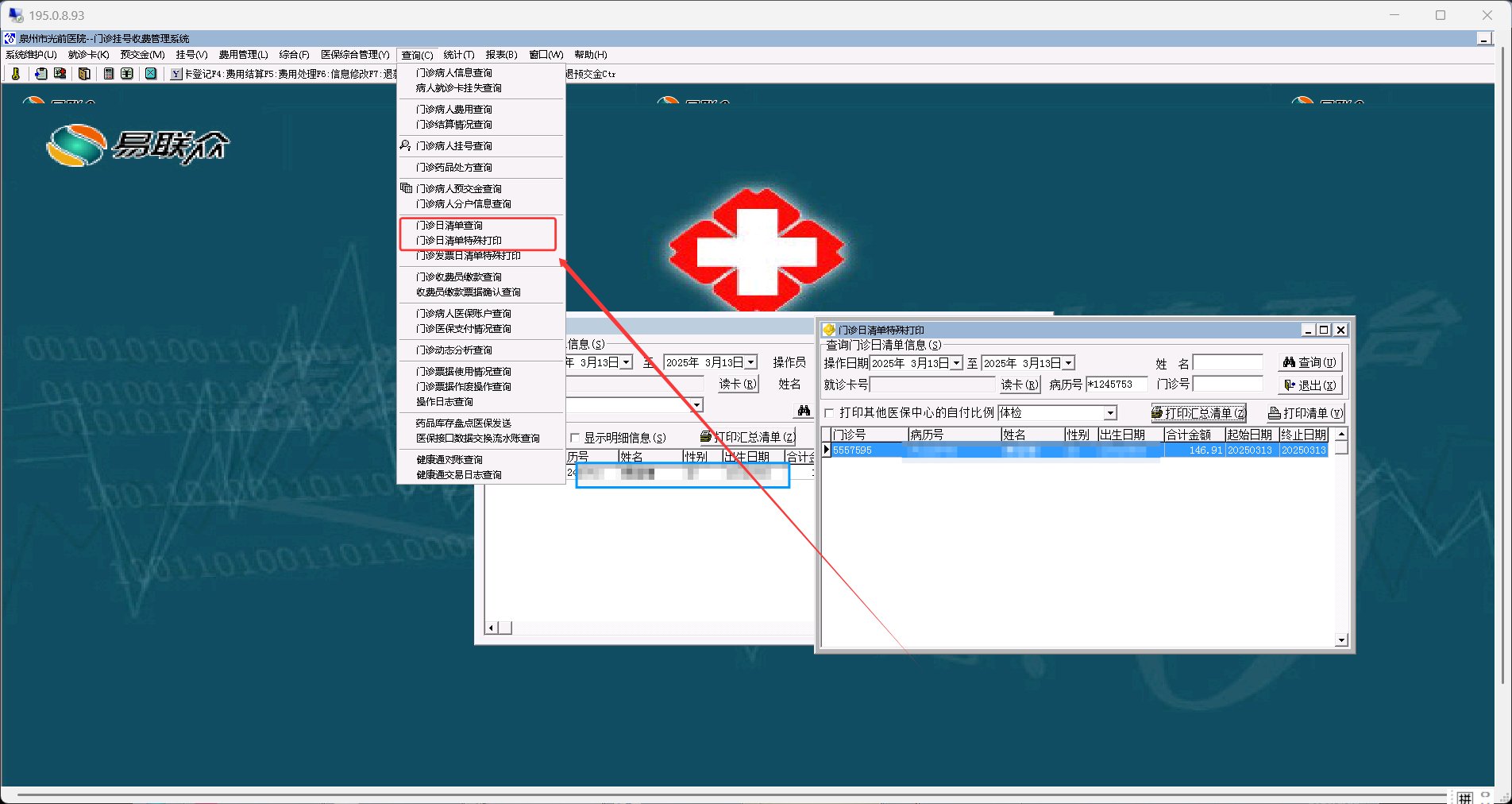
Task: Click the Y button icon in toolbar
Action: [176, 74]
